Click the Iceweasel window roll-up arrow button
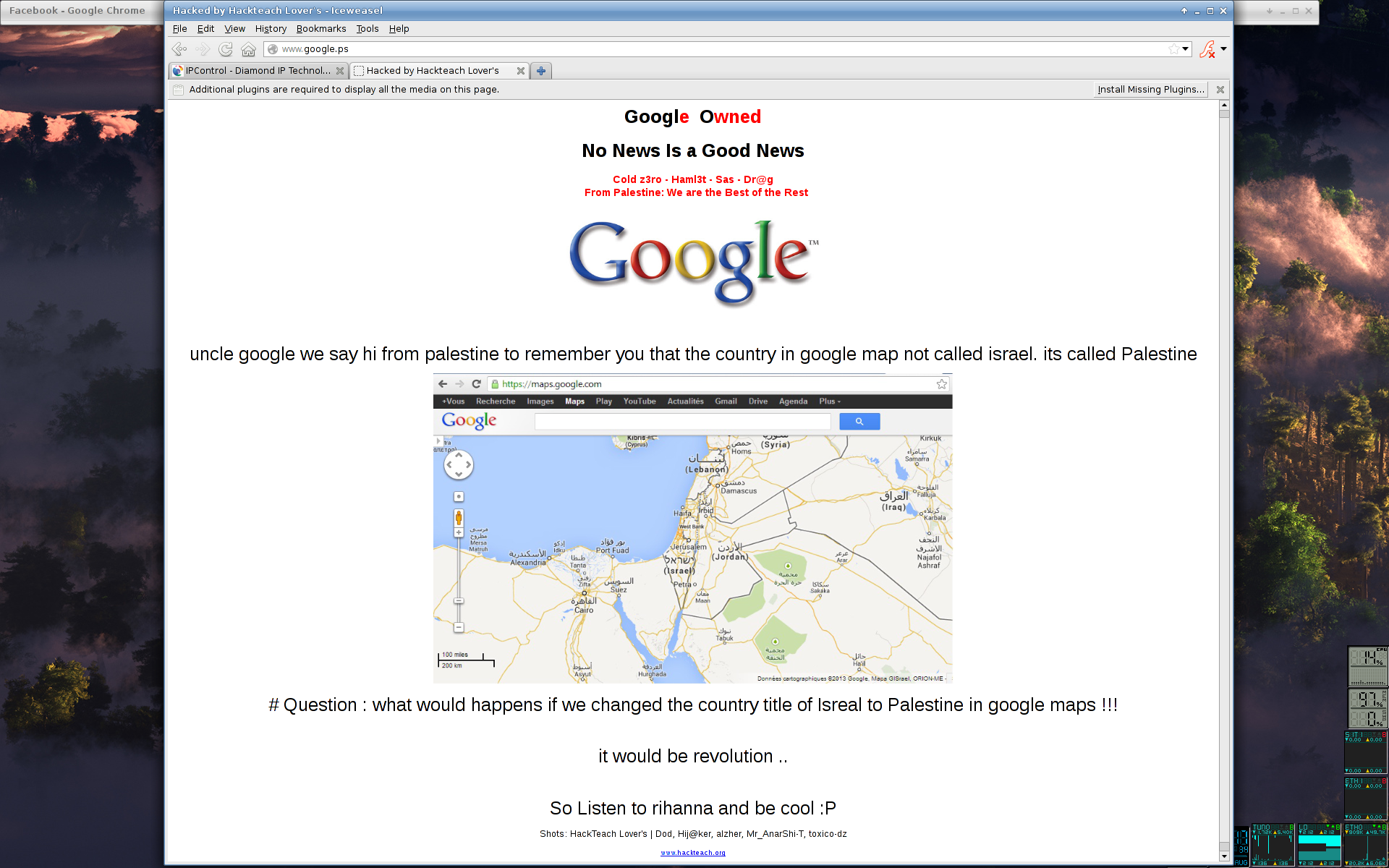The width and height of the screenshot is (1389, 868). (x=1184, y=11)
